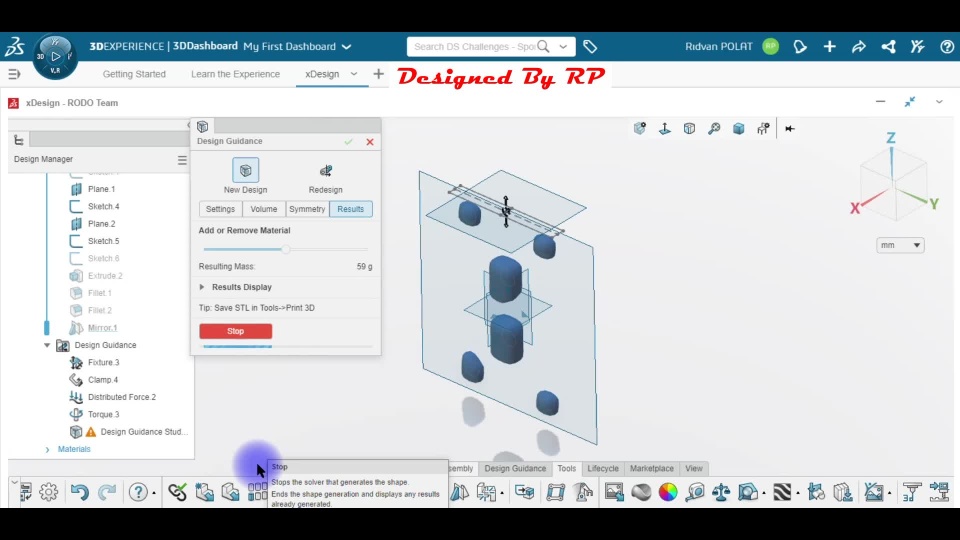Click the zoom to fit magnifier icon
This screenshot has width=960, height=540.
(x=714, y=129)
